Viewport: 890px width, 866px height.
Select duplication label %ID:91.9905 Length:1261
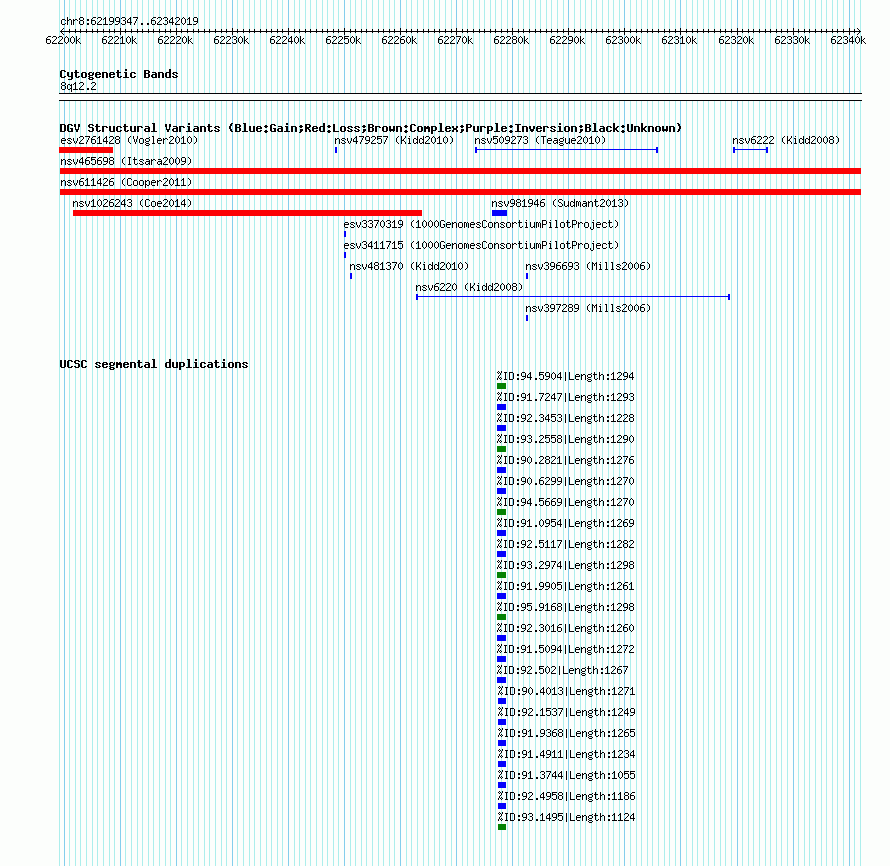pos(565,586)
